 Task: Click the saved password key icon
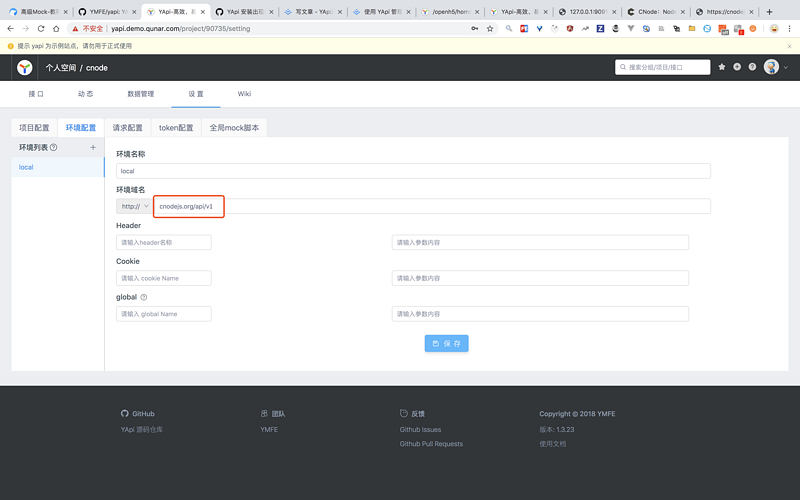pyautogui.click(x=474, y=29)
